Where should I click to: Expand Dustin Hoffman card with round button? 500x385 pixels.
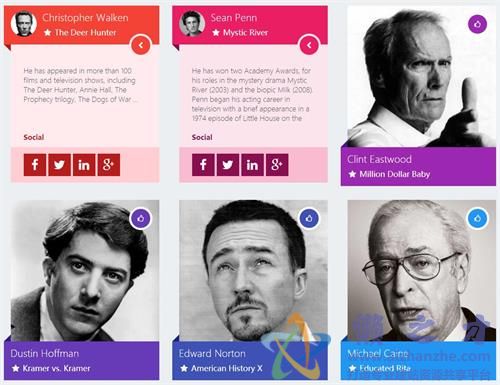[x=141, y=219]
